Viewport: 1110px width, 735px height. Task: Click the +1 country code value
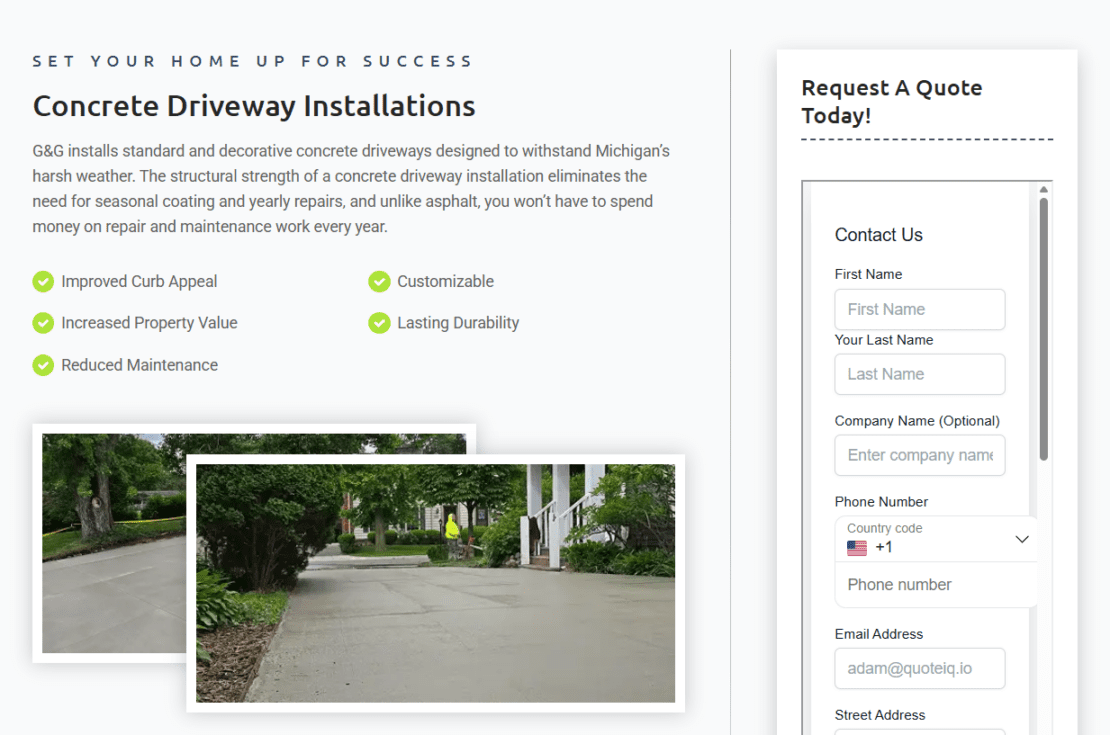883,547
